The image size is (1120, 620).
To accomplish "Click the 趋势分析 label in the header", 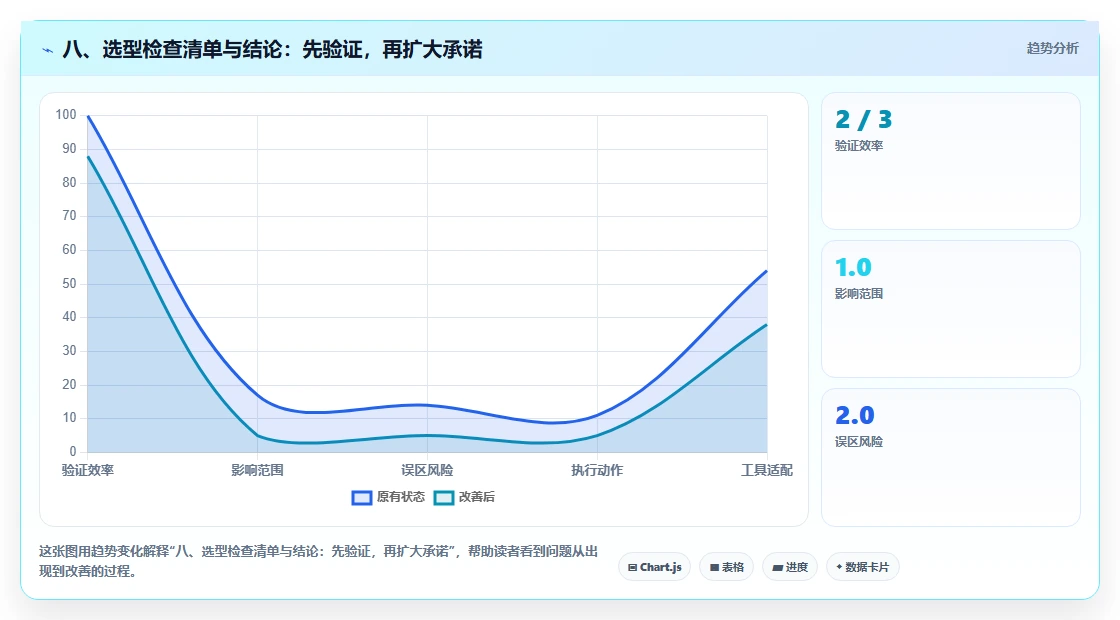I will pos(1052,49).
